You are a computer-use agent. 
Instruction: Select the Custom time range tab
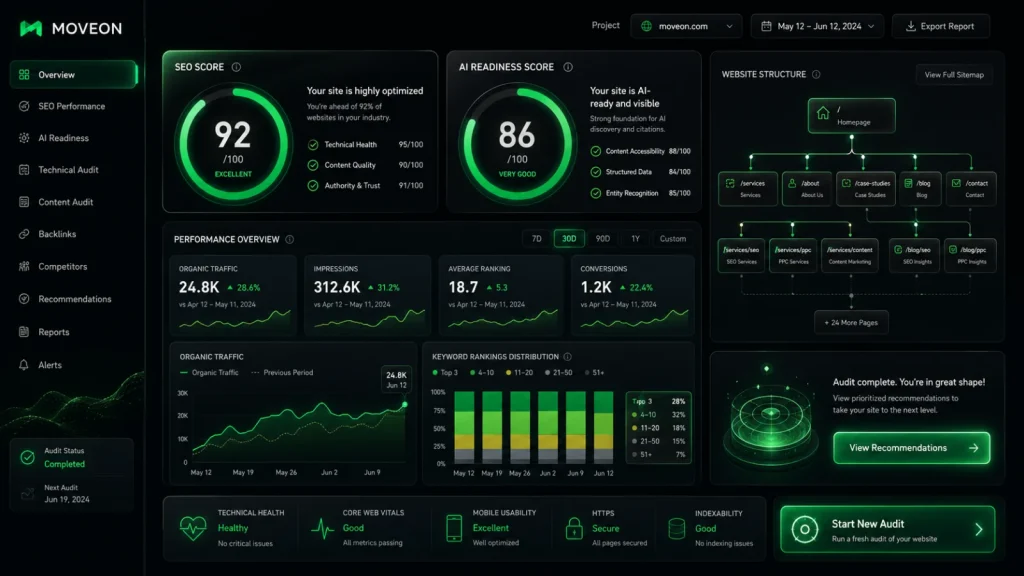click(x=673, y=239)
